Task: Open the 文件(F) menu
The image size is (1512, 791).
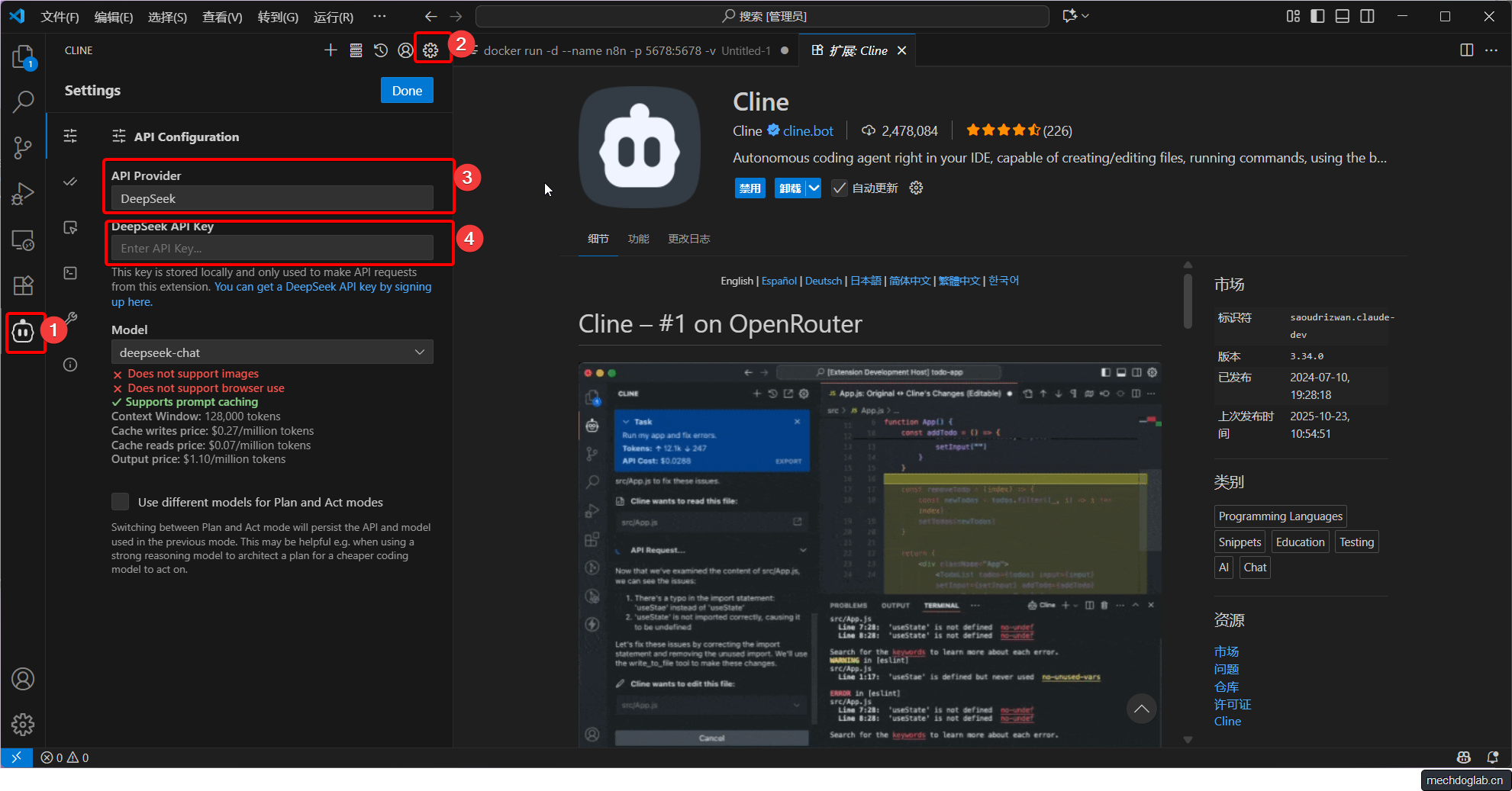Action: (60, 17)
